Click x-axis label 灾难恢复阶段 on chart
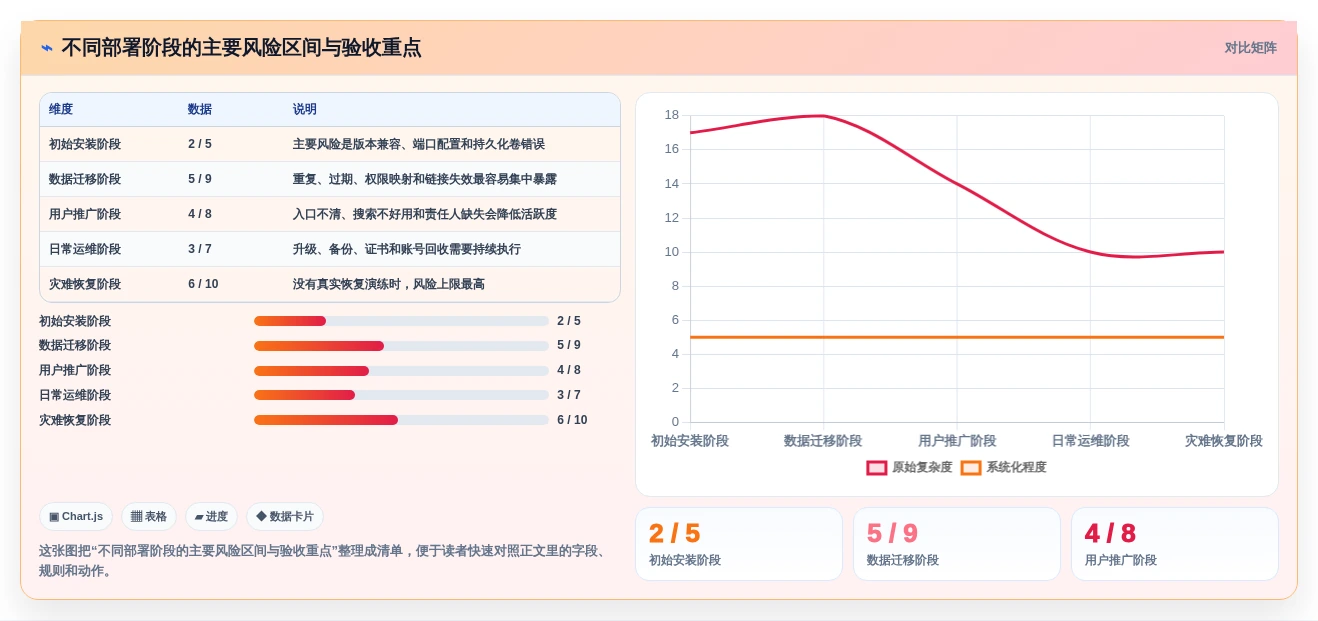This screenshot has width=1318, height=621. click(1224, 441)
